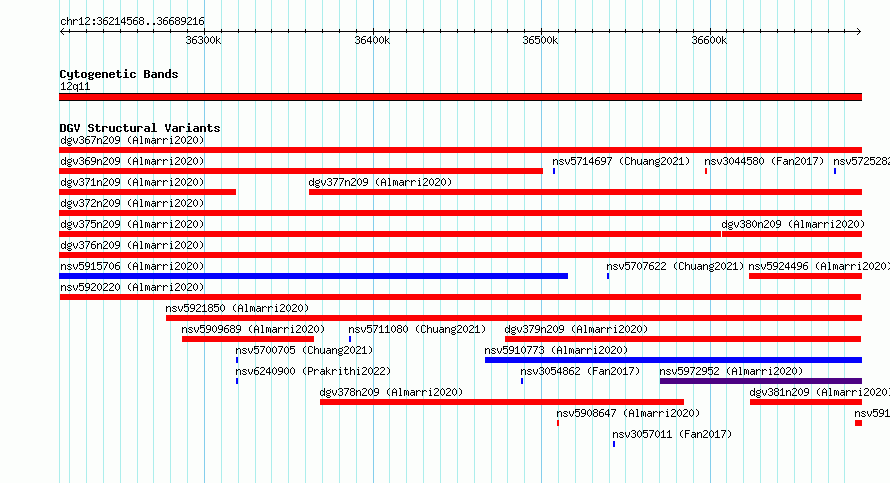The image size is (890, 483).
Task: Select nsv5707622 (Chuang2021) label
Action: [675, 266]
